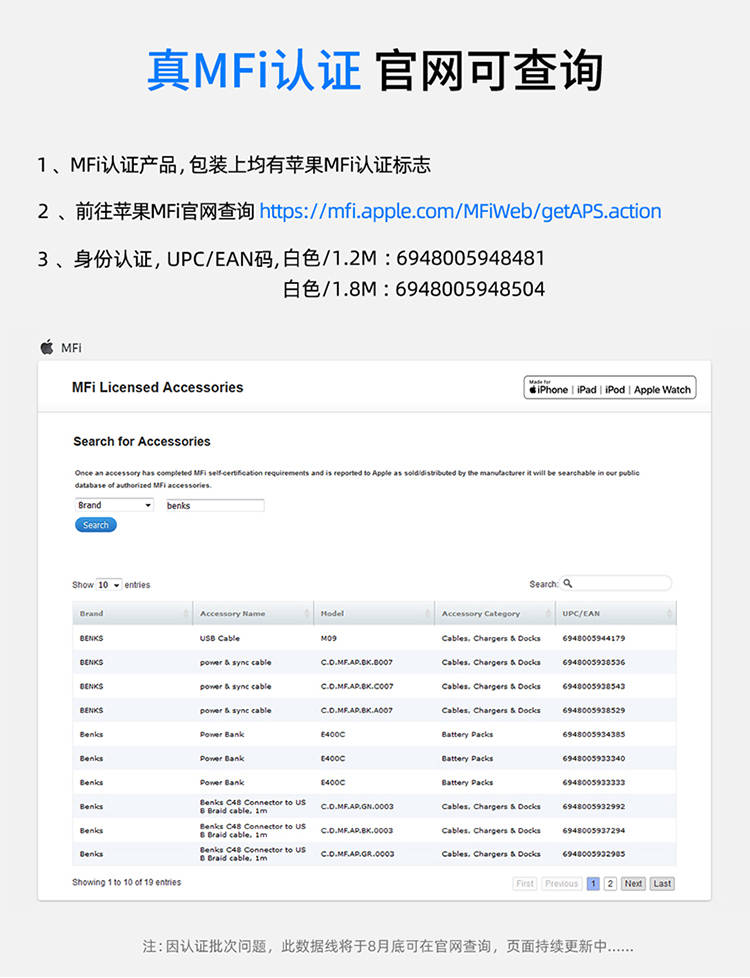Click UPC 6948005932985

593,854
